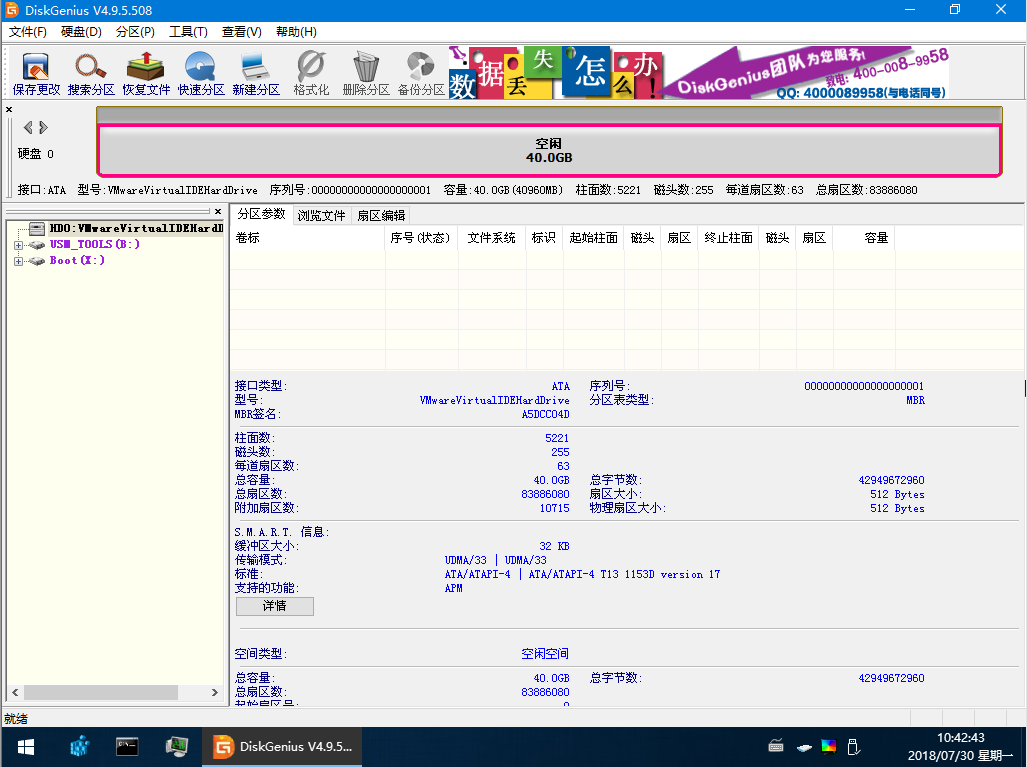Click the 详情 details button
The image size is (1027, 767).
click(x=274, y=606)
